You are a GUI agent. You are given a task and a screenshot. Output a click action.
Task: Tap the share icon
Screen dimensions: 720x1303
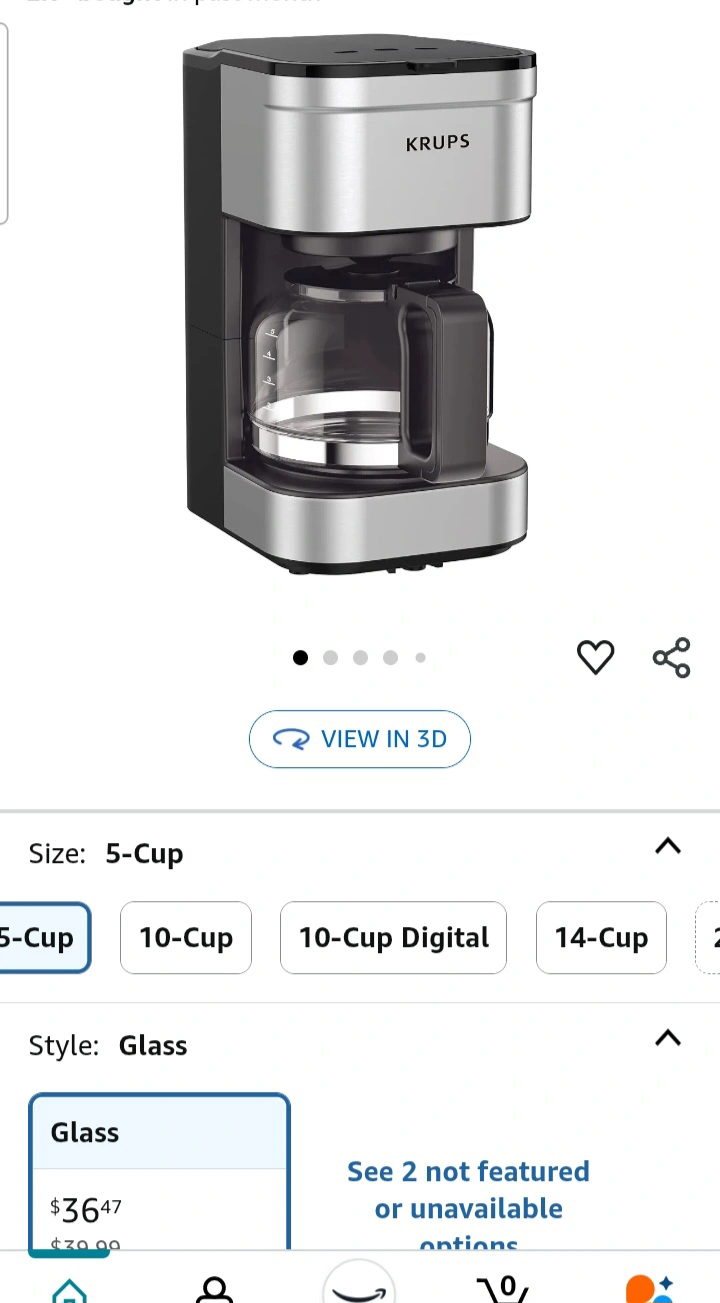tap(672, 657)
